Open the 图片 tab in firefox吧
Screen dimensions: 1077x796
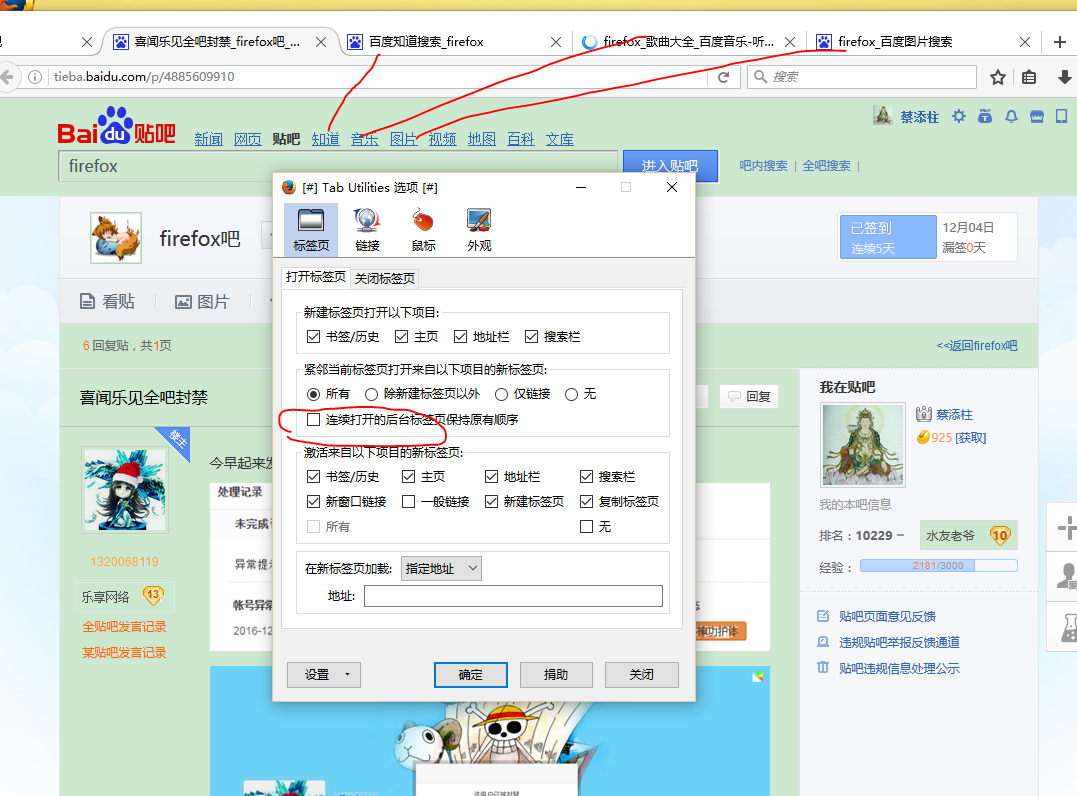pos(202,302)
